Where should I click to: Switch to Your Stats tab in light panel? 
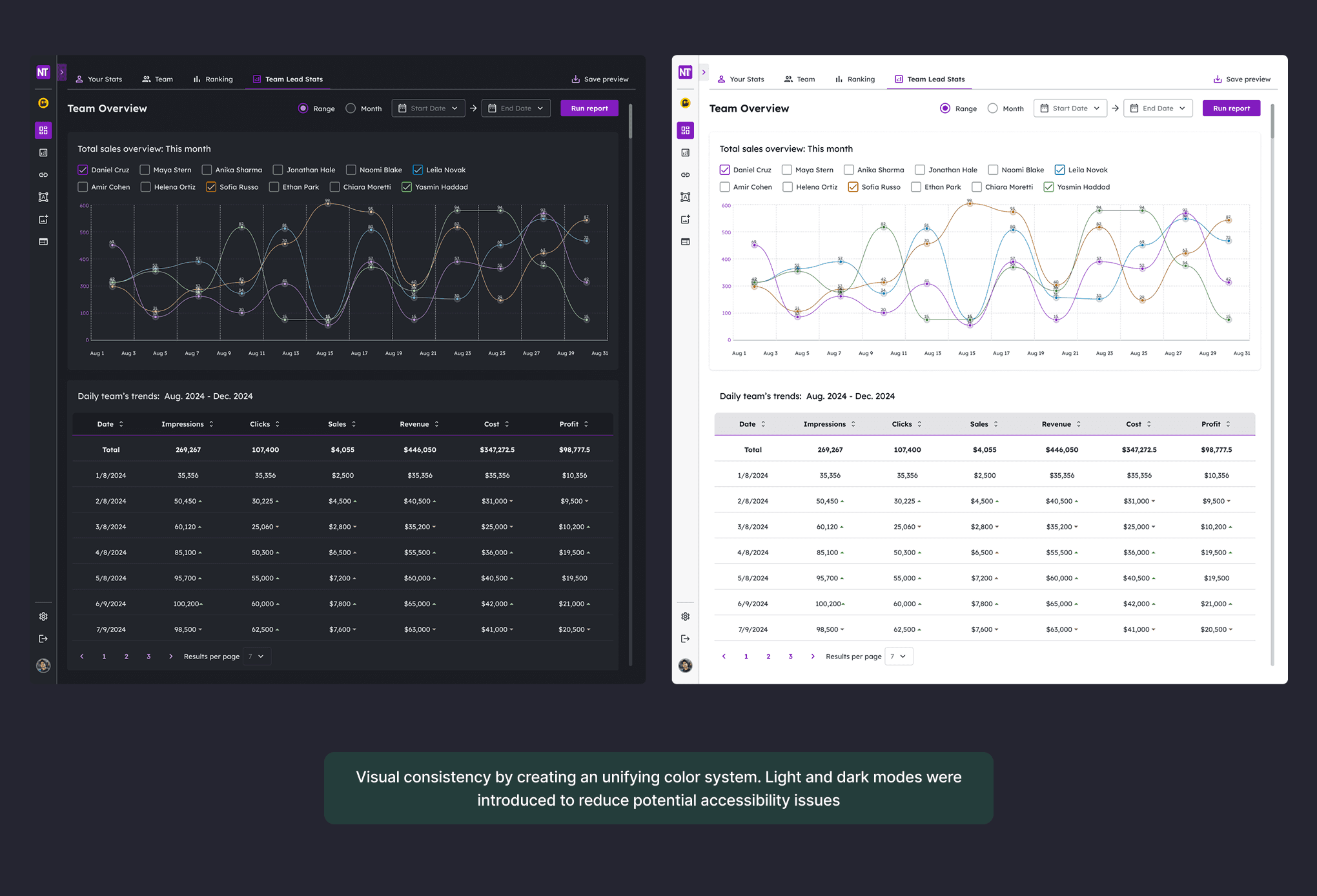tap(740, 79)
